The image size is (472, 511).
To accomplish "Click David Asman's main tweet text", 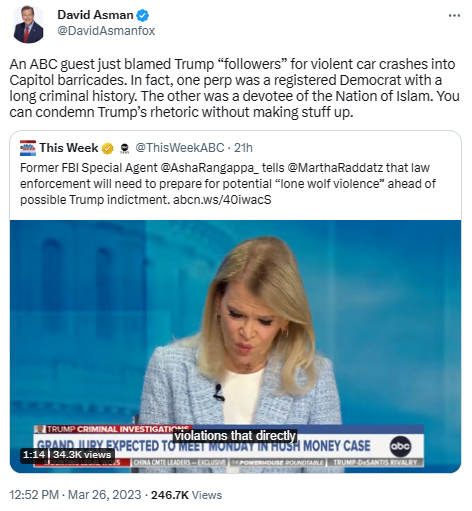I will (235, 88).
